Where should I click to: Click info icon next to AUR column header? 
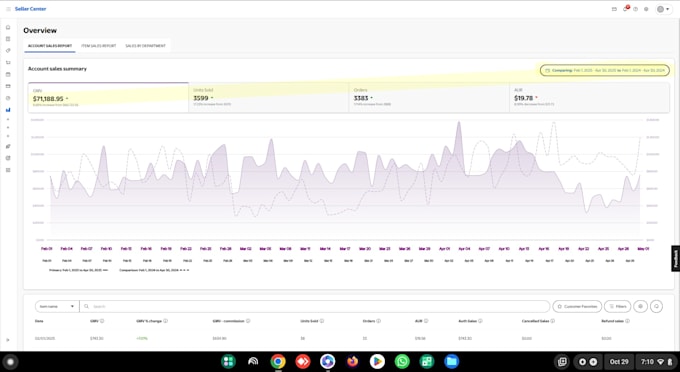[x=426, y=321]
